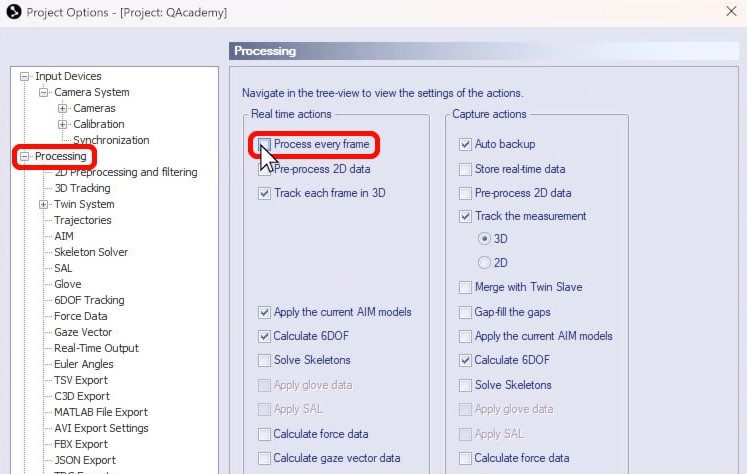Collapse the Input Devices node
Viewport: 747px width, 474px height.
25,77
